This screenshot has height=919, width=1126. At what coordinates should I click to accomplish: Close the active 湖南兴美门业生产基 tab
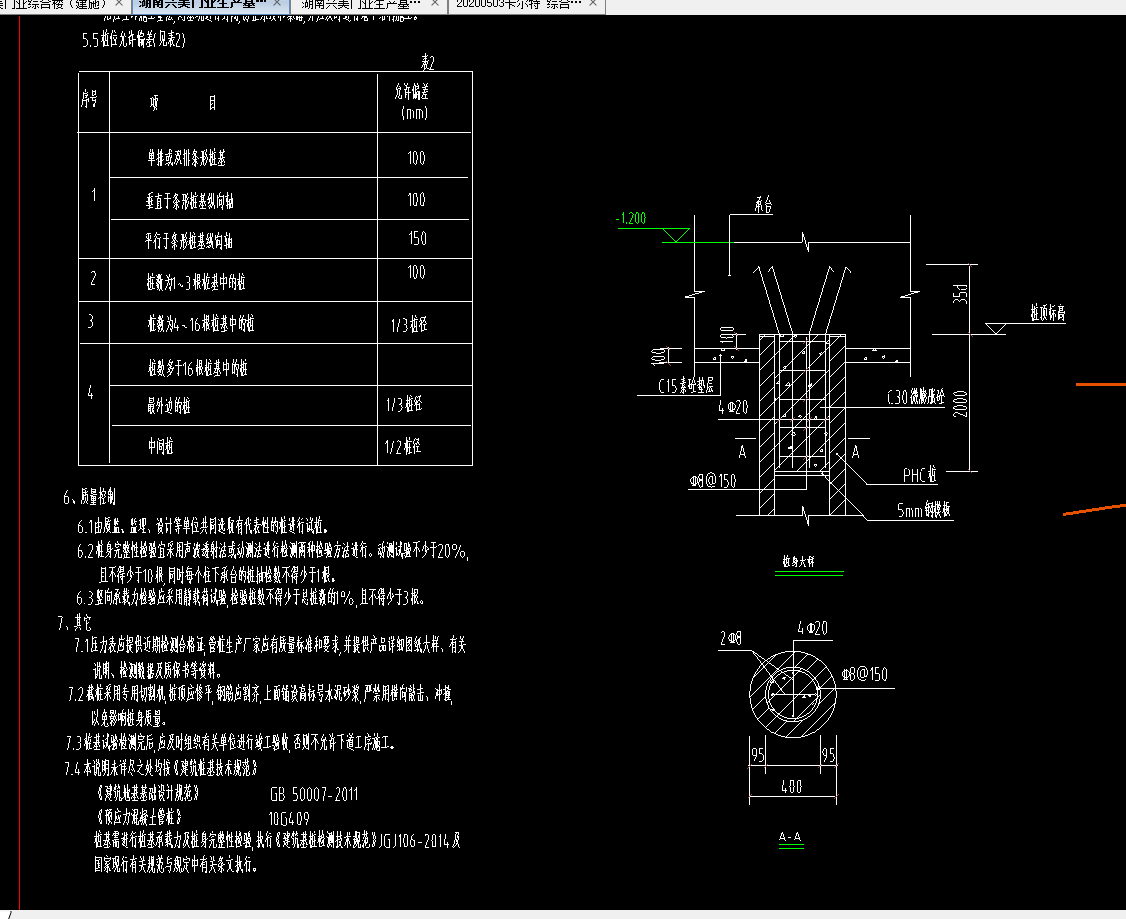[277, 4]
